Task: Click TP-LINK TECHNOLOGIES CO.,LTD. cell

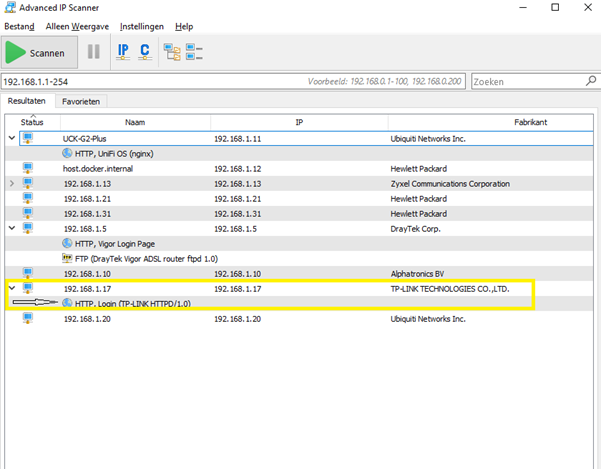Action: click(x=450, y=289)
